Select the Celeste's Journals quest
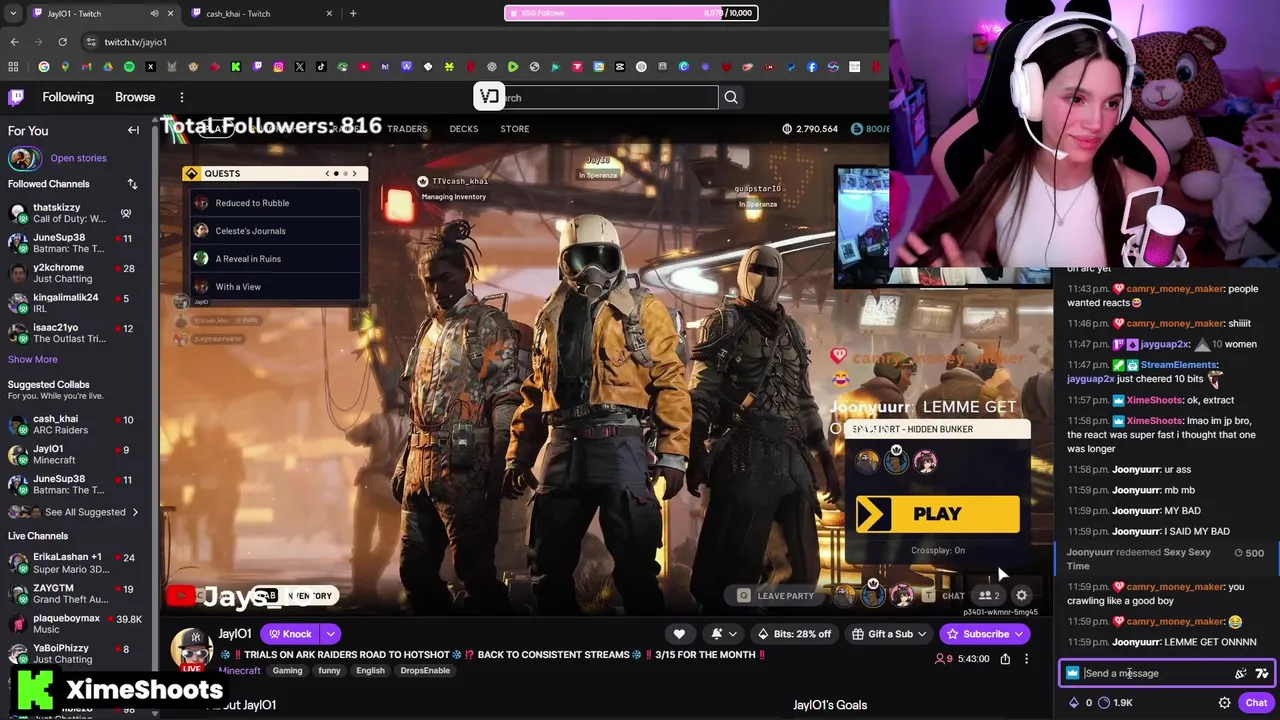 pyautogui.click(x=275, y=231)
